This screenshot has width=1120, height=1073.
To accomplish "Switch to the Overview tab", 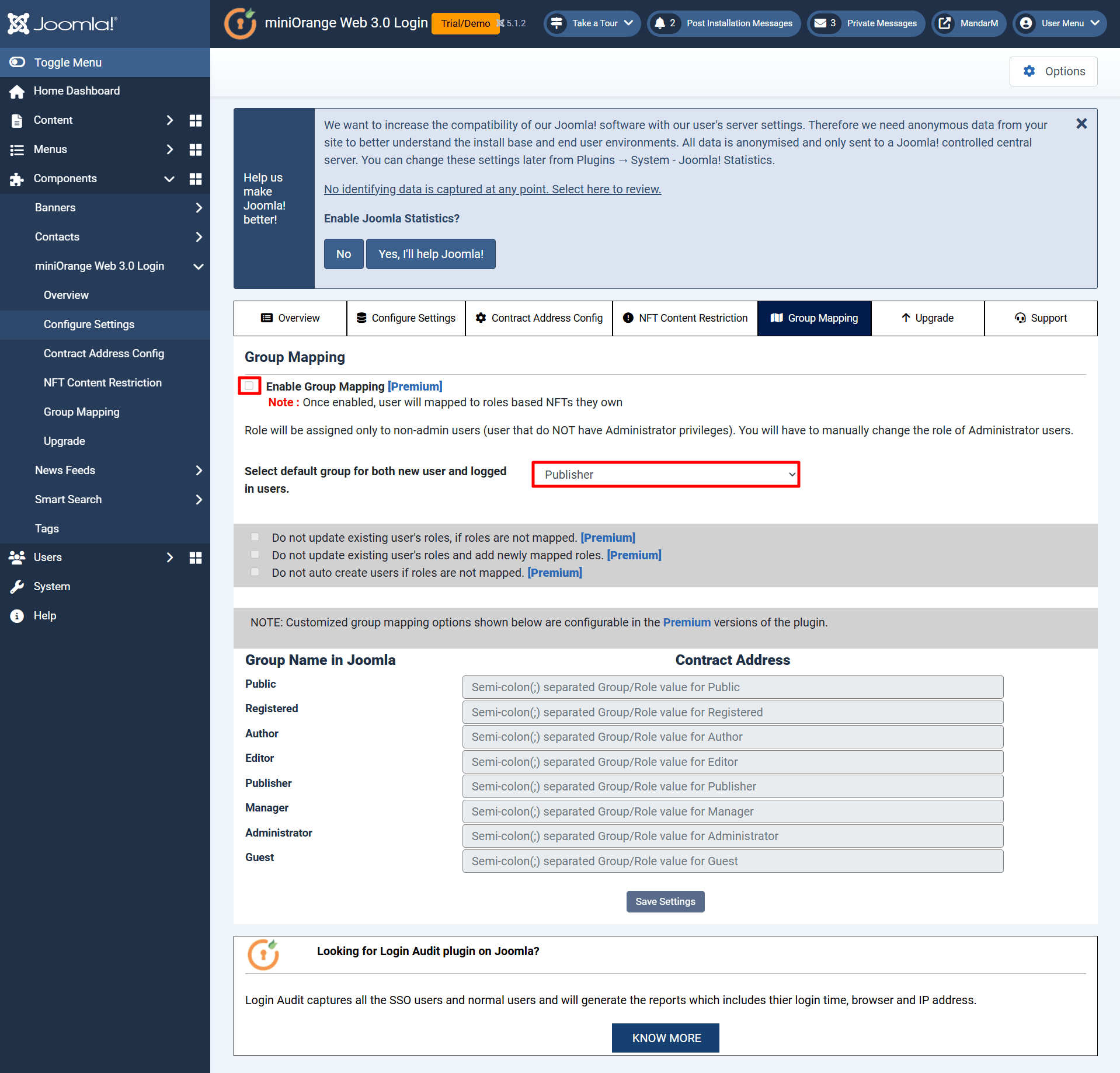I will 290,318.
